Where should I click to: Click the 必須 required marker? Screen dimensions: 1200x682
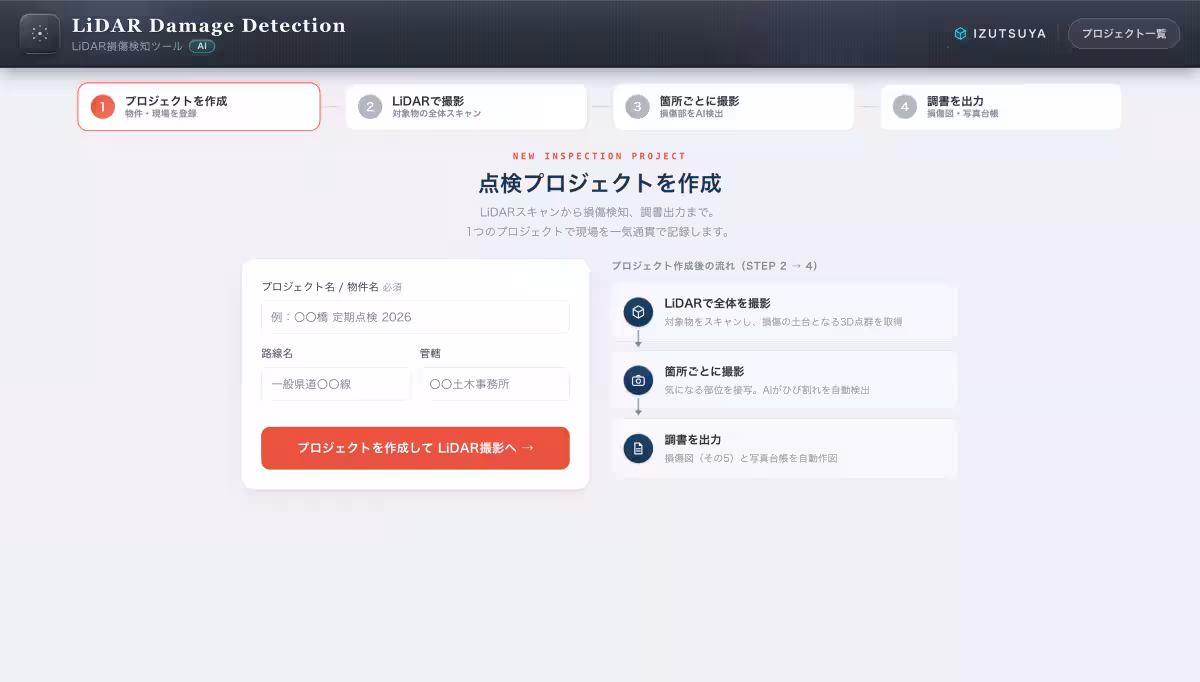[392, 287]
